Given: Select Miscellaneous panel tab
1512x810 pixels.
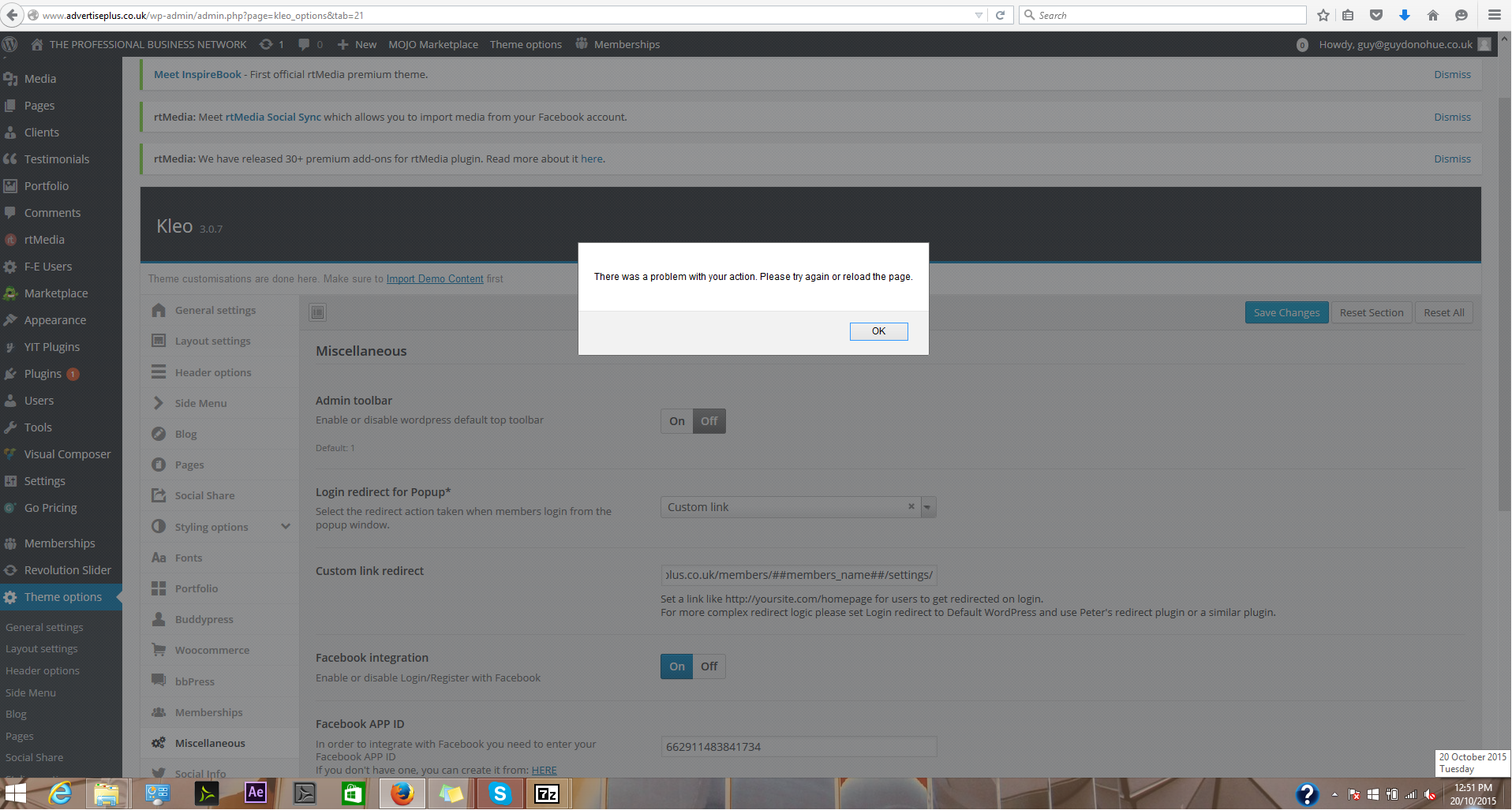Looking at the screenshot, I should pos(219,743).
